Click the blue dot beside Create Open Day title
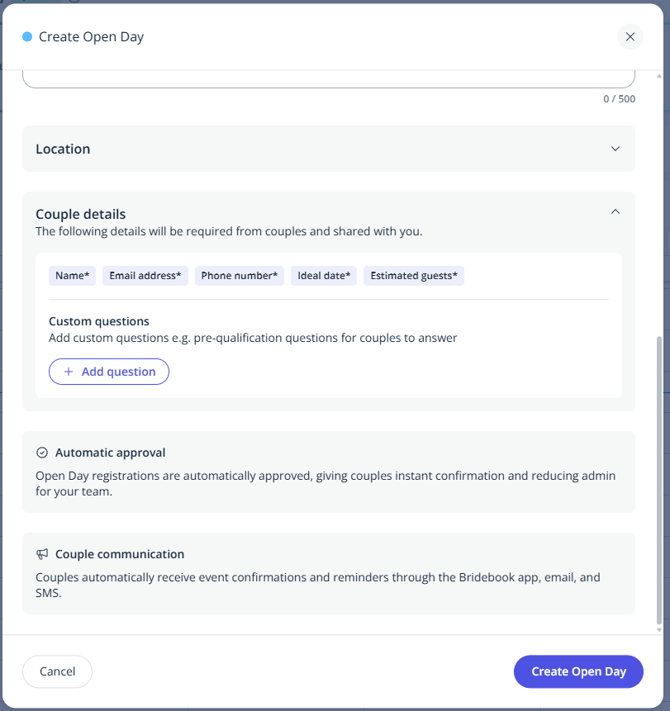Viewport: 670px width, 711px height. (27, 37)
